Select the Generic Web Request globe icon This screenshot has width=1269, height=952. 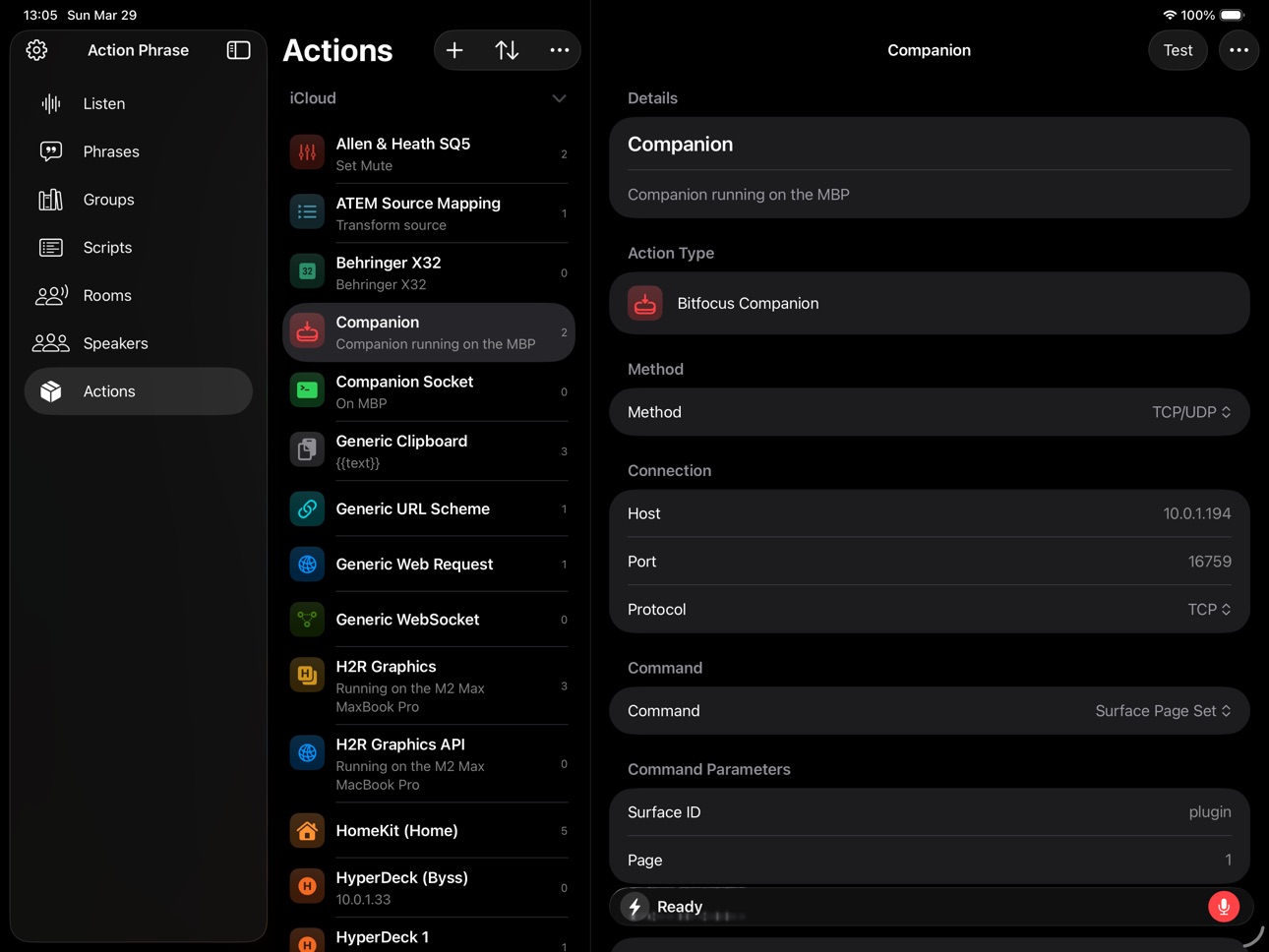pos(307,565)
